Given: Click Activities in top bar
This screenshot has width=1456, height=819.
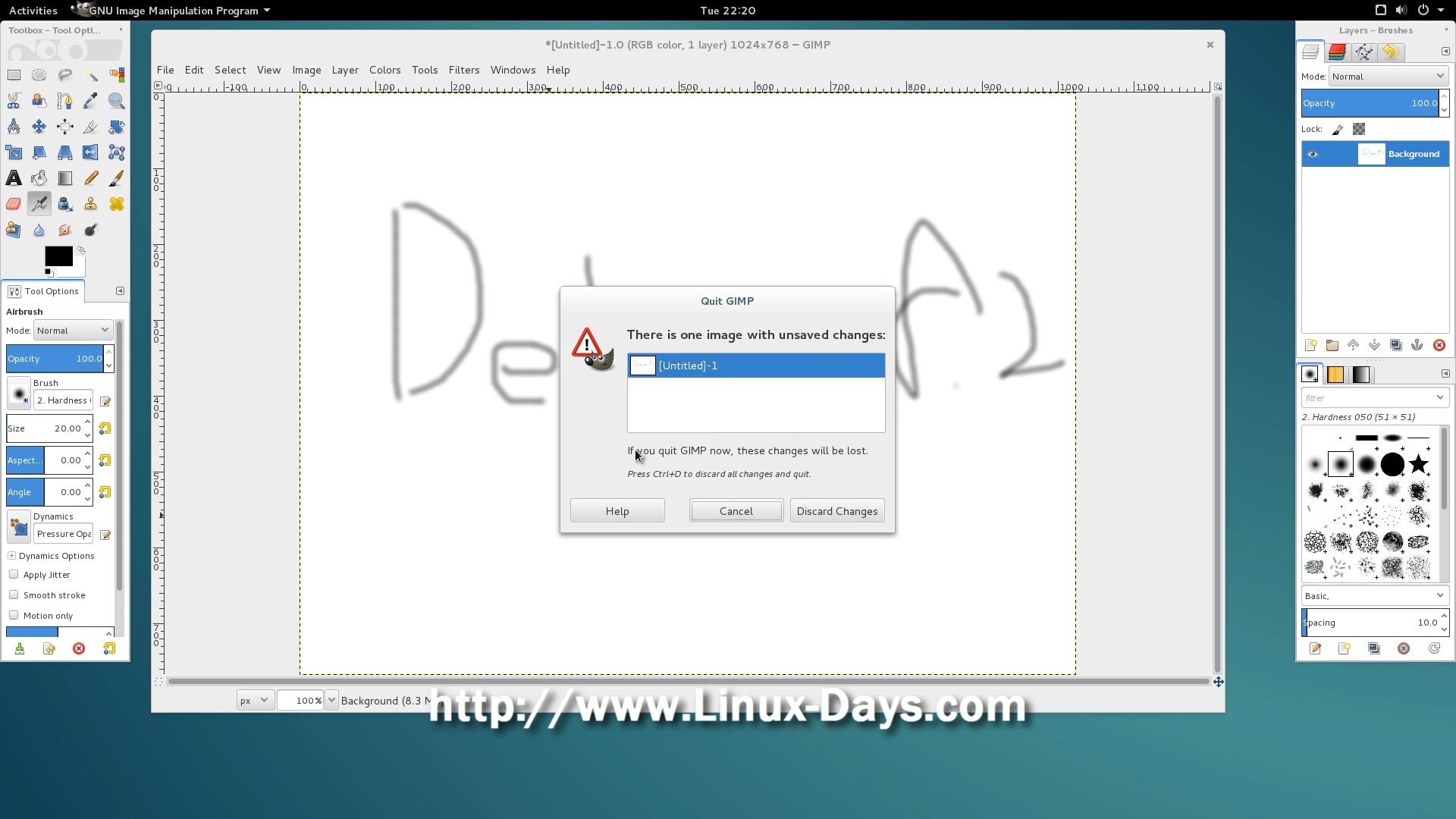Looking at the screenshot, I should [x=33, y=11].
